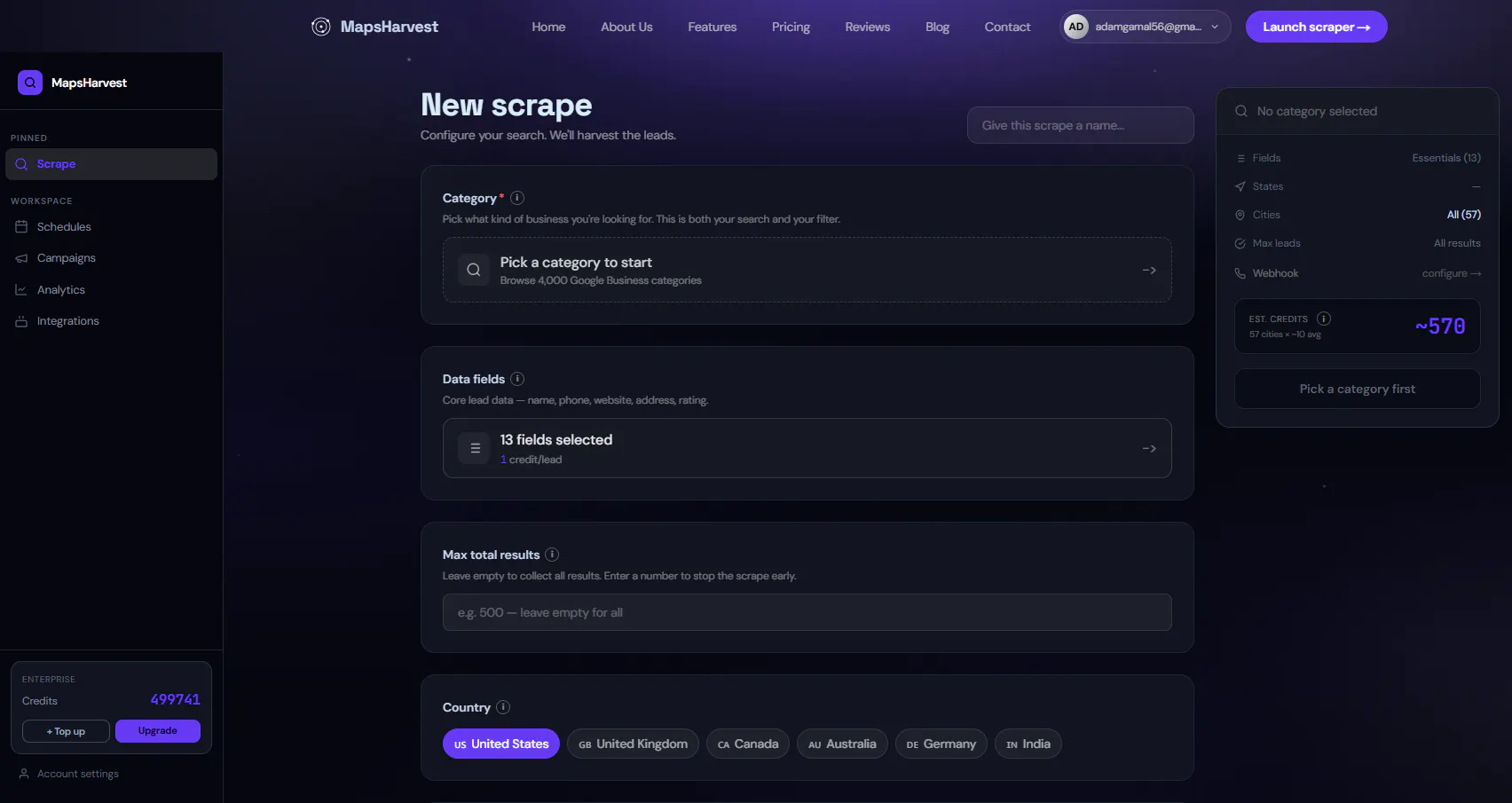Select Germany country chip
This screenshot has width=1512, height=803.
941,744
